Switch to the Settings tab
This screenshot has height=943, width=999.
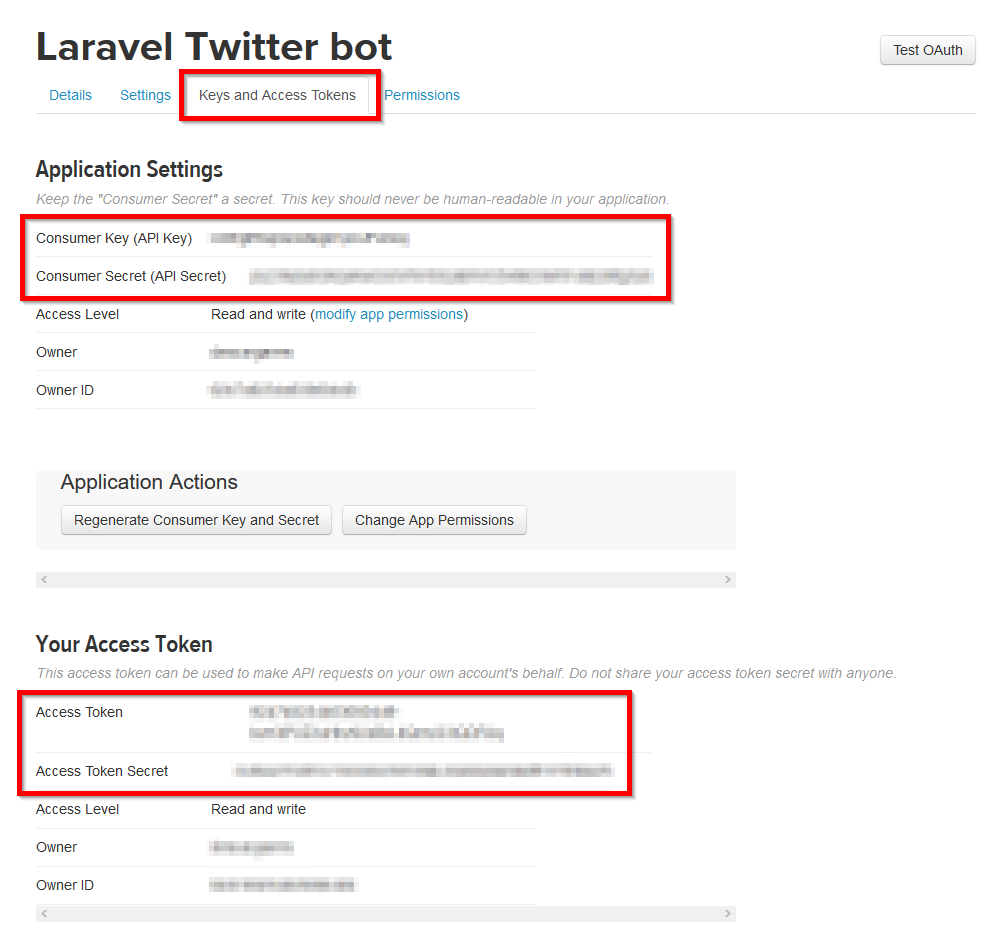point(145,95)
